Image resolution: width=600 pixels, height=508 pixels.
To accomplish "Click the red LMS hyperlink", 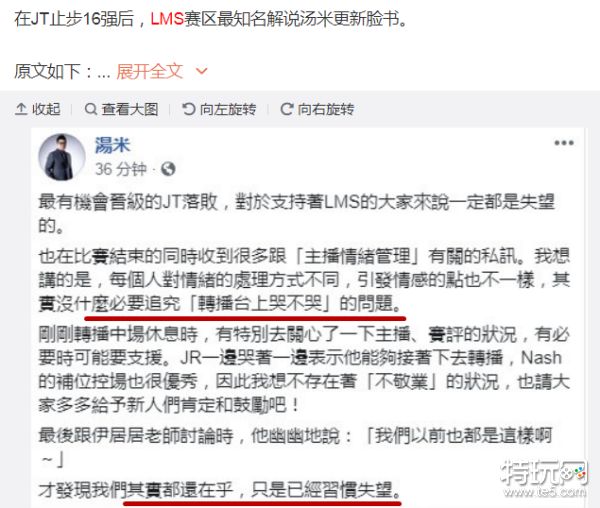I will (x=167, y=18).
